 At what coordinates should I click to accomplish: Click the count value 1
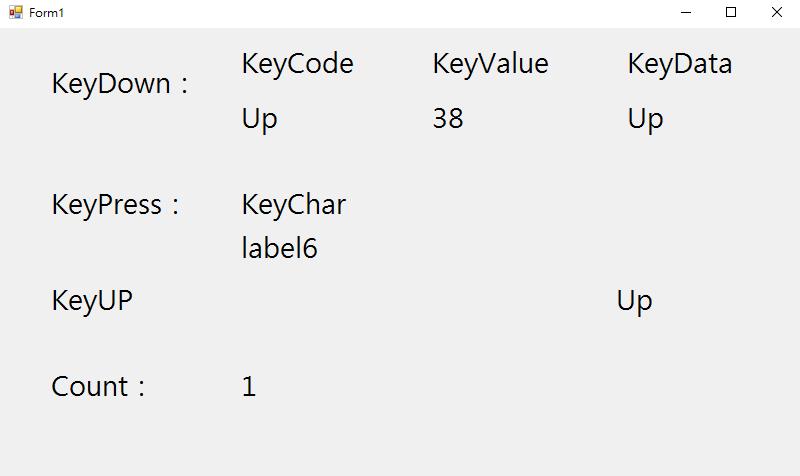point(249,387)
